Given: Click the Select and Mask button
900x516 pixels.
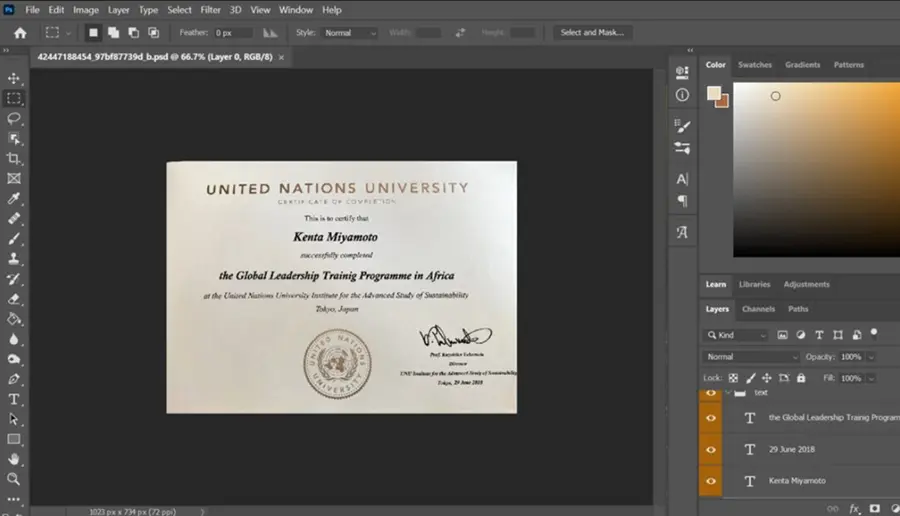Looking at the screenshot, I should 592,33.
